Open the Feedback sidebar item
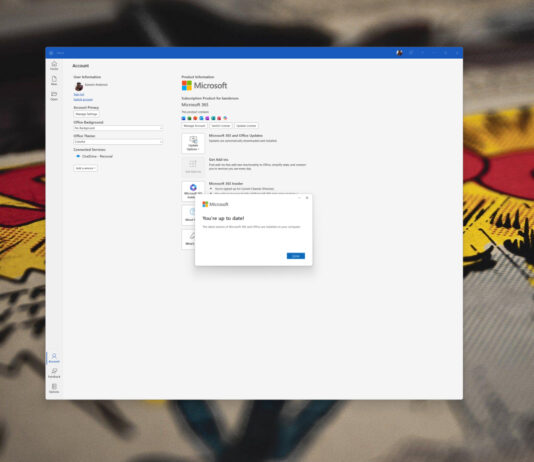 54,373
